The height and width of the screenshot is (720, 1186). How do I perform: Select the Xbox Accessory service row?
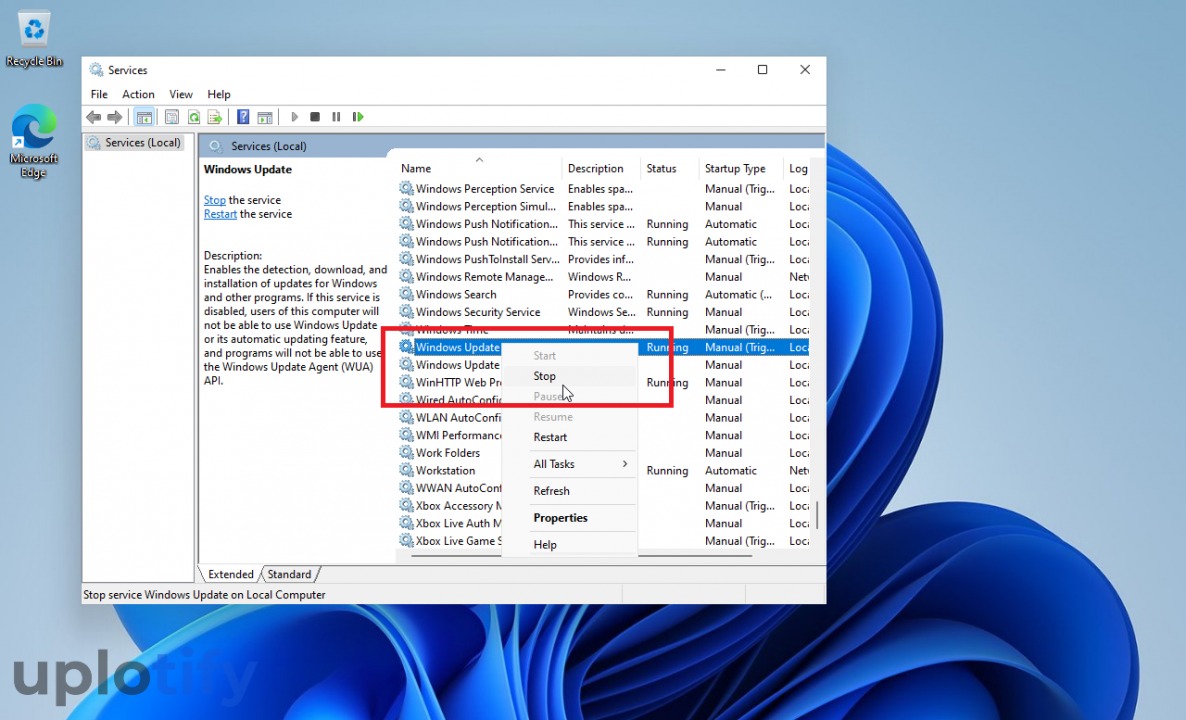[603, 505]
